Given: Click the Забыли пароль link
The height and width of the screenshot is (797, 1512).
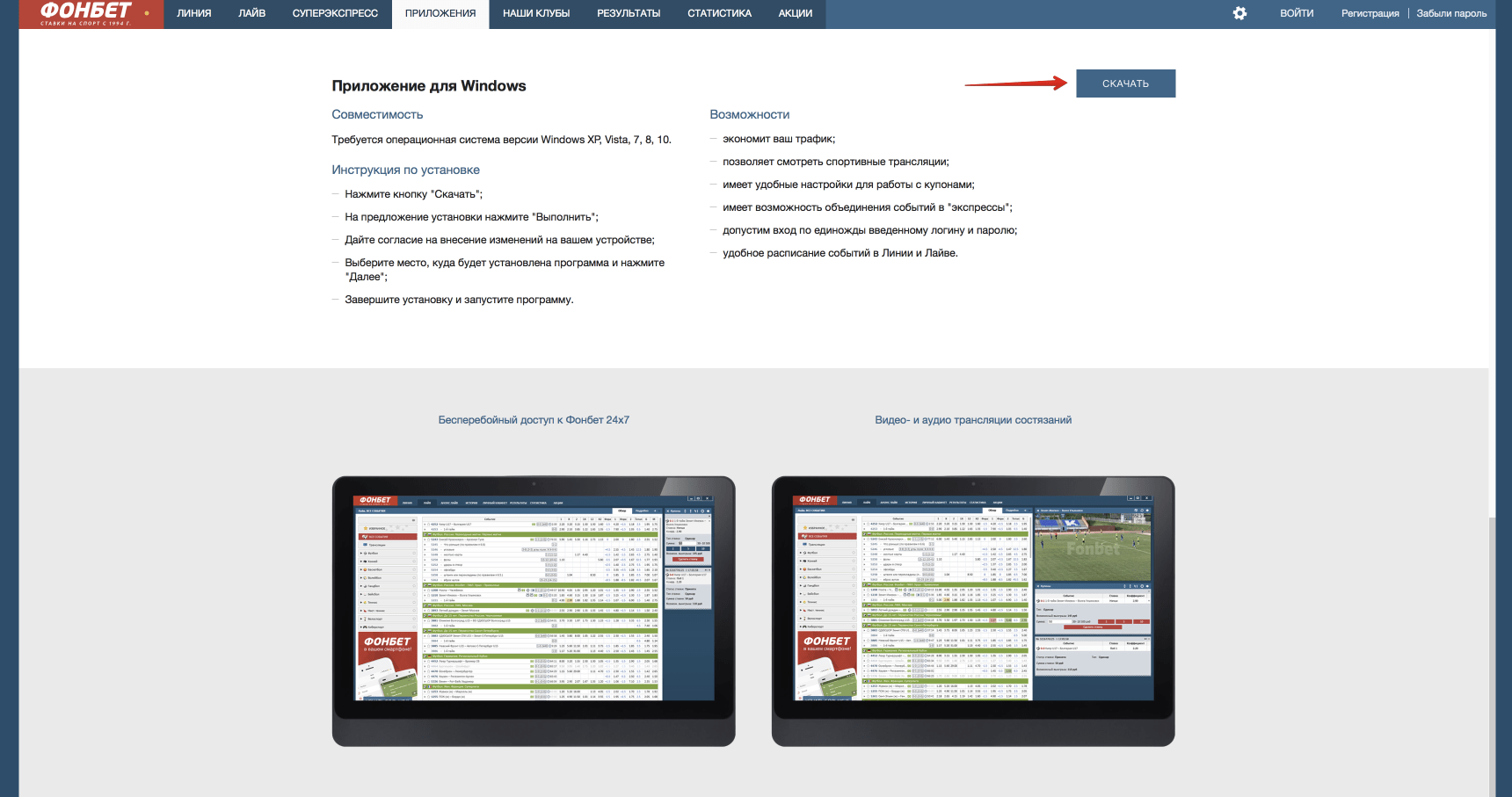Looking at the screenshot, I should [1451, 13].
